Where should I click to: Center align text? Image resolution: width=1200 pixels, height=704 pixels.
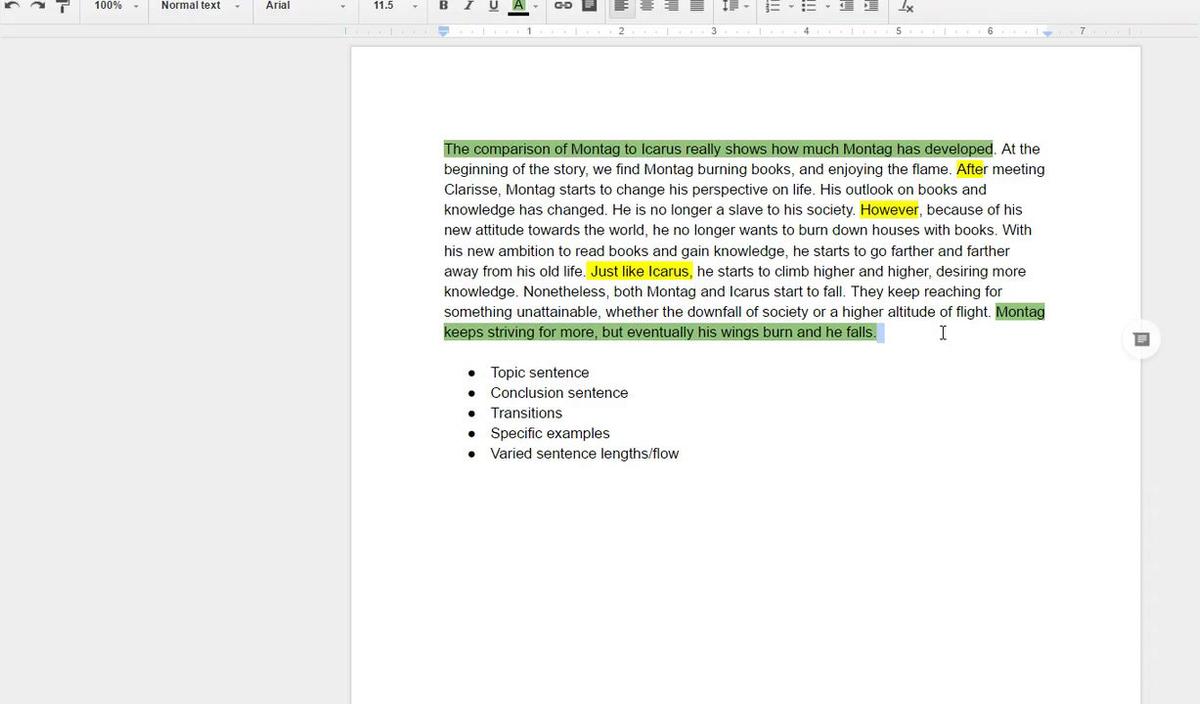647,6
